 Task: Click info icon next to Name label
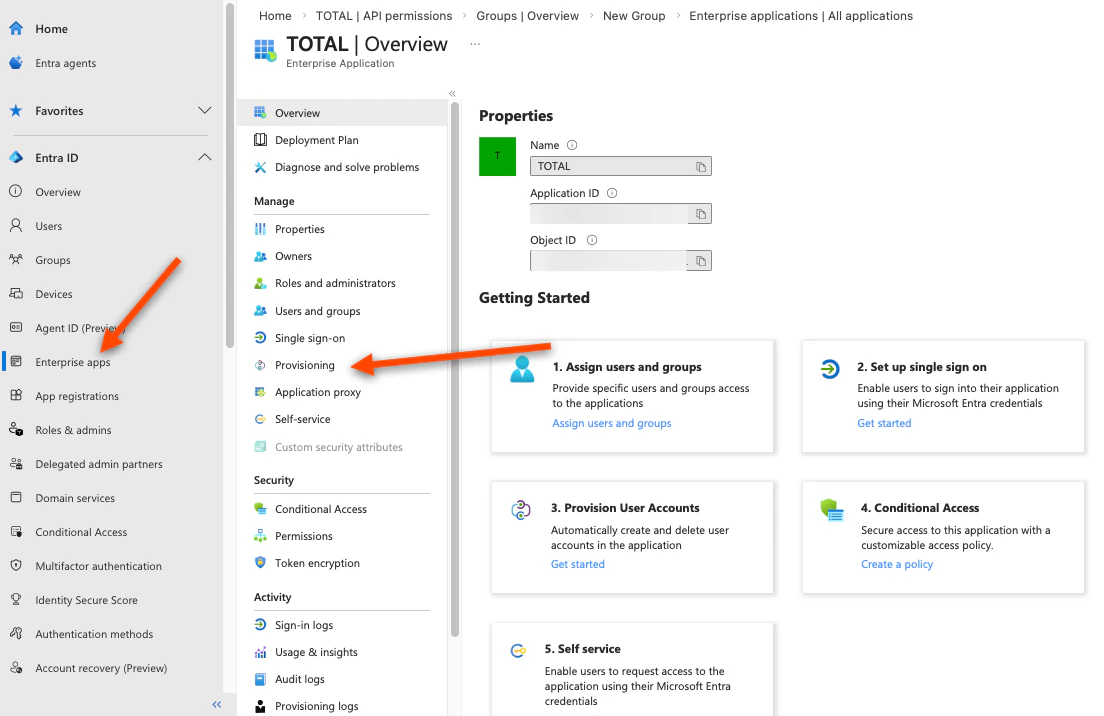(x=572, y=145)
